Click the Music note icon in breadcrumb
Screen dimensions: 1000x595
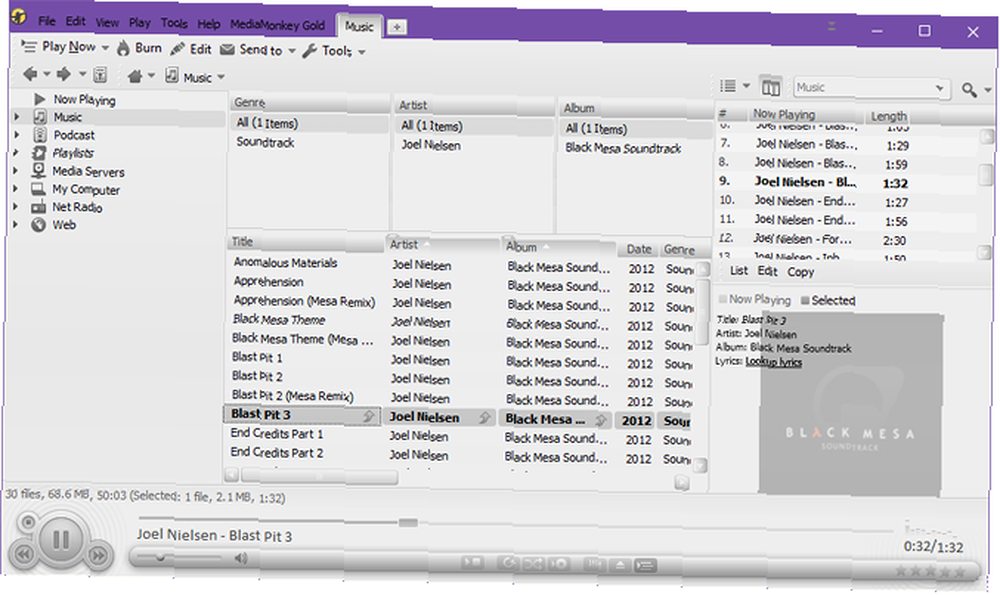172,76
